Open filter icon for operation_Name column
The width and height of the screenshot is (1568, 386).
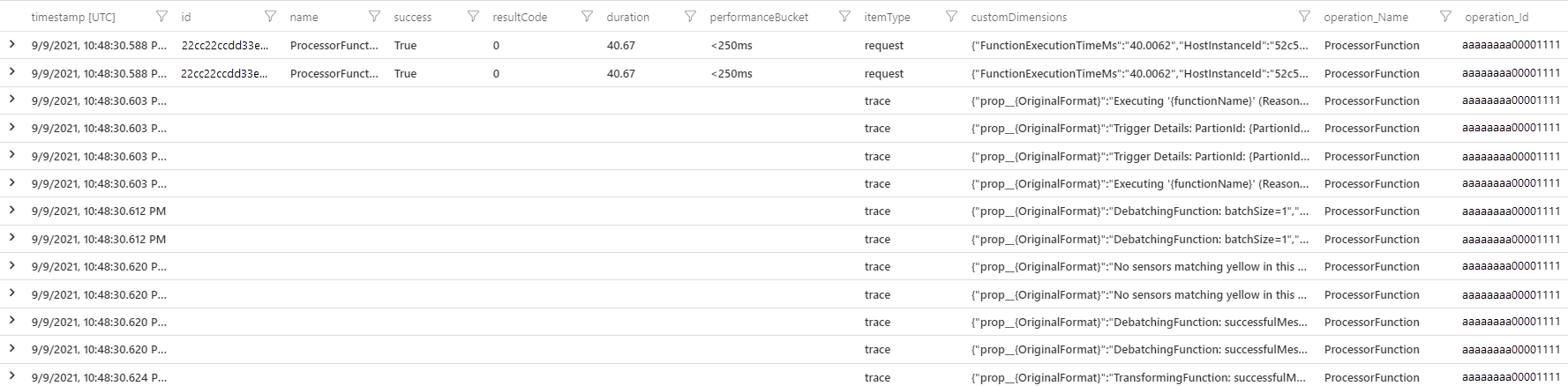(1445, 17)
